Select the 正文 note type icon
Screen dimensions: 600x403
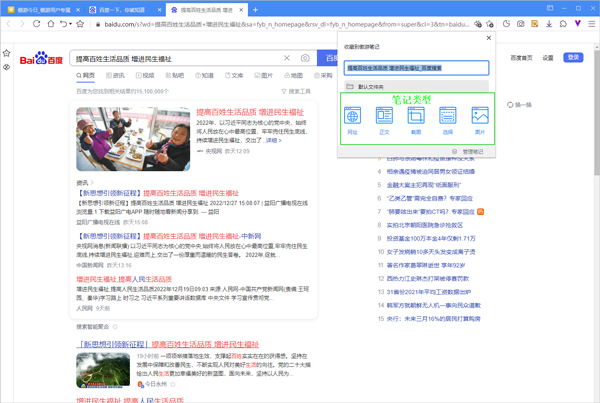384,119
